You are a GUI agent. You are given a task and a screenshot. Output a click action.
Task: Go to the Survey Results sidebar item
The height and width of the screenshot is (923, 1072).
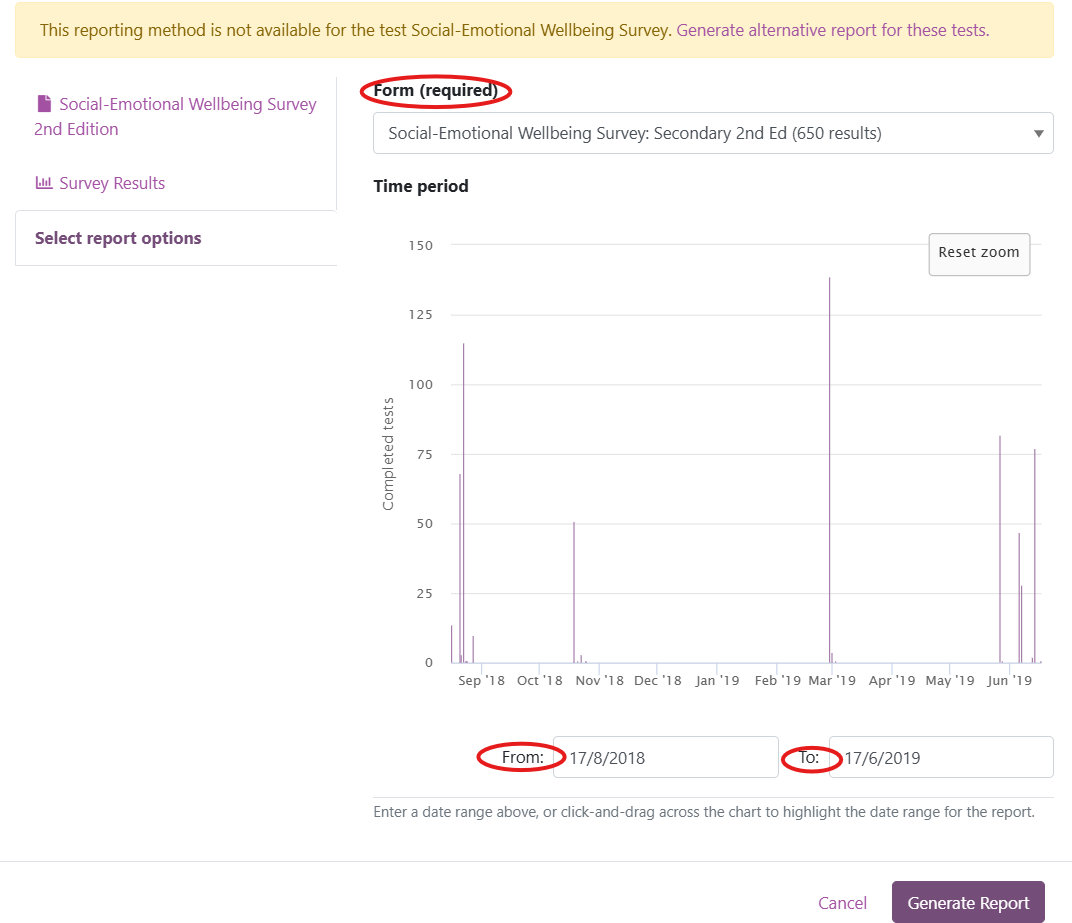(111, 183)
